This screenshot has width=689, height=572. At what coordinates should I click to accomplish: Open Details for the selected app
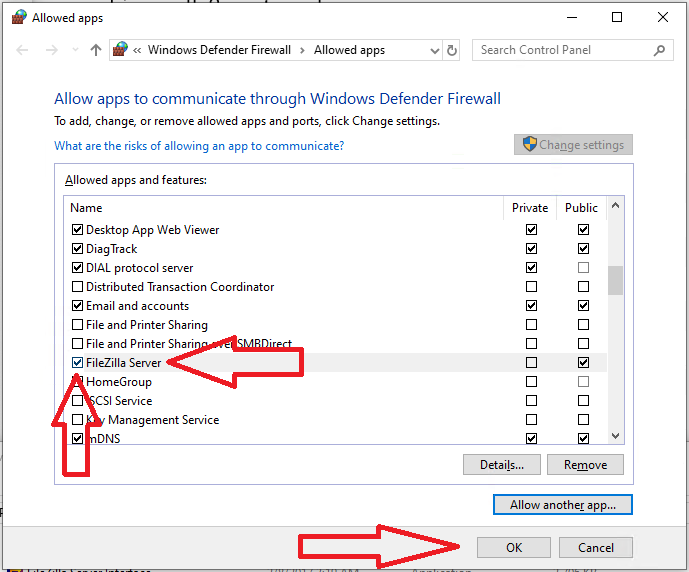tap(502, 465)
